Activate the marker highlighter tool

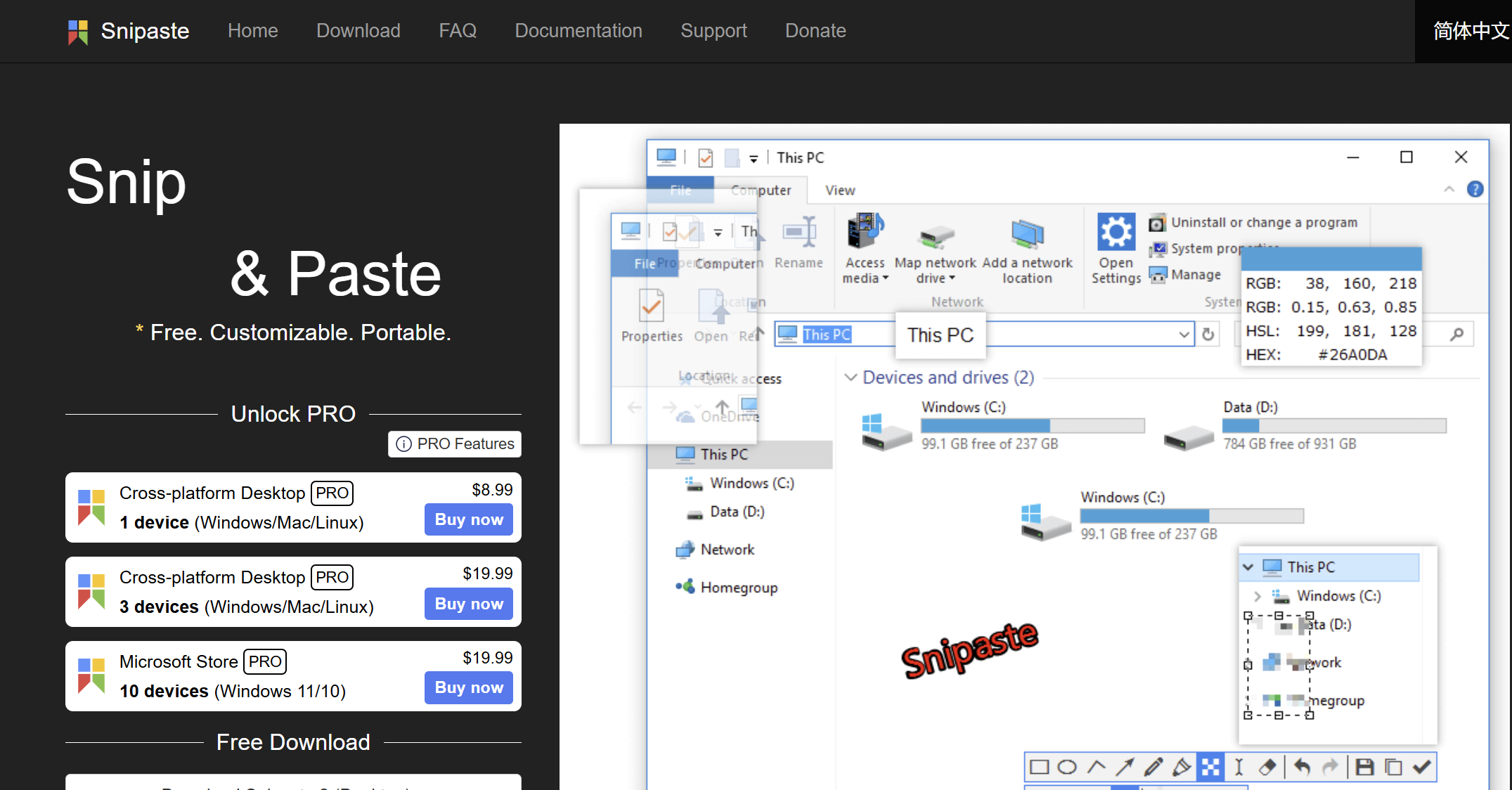tap(1182, 767)
